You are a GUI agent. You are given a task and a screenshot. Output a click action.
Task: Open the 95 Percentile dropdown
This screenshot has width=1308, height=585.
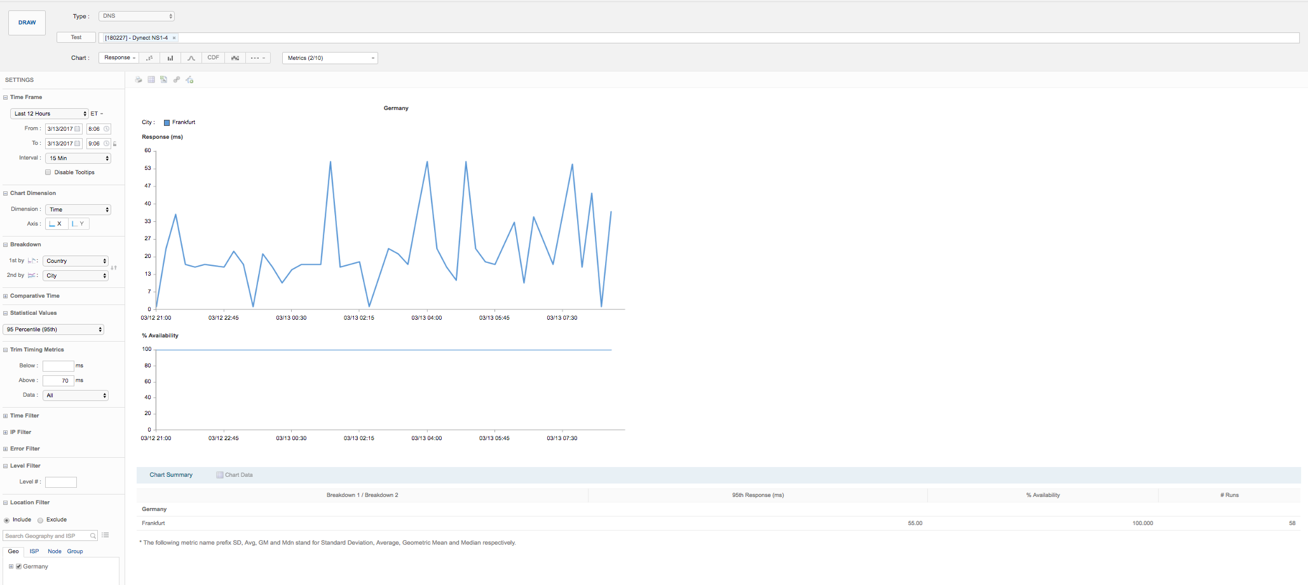click(x=54, y=330)
